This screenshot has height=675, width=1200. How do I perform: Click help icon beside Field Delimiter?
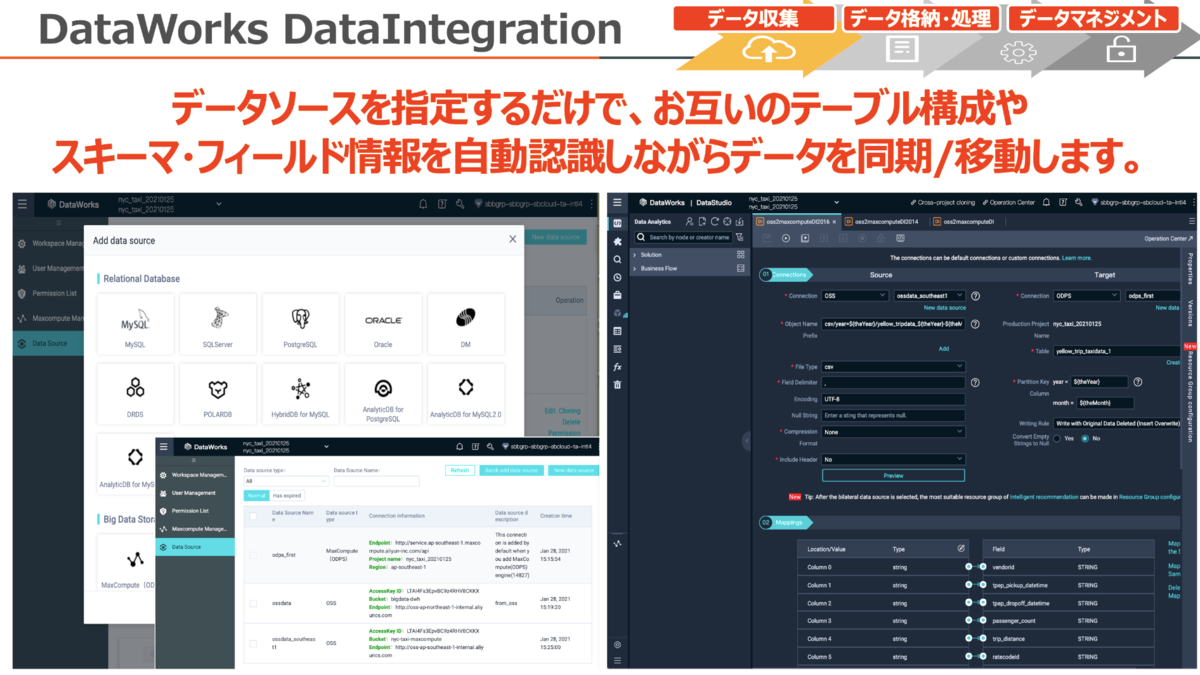point(975,382)
